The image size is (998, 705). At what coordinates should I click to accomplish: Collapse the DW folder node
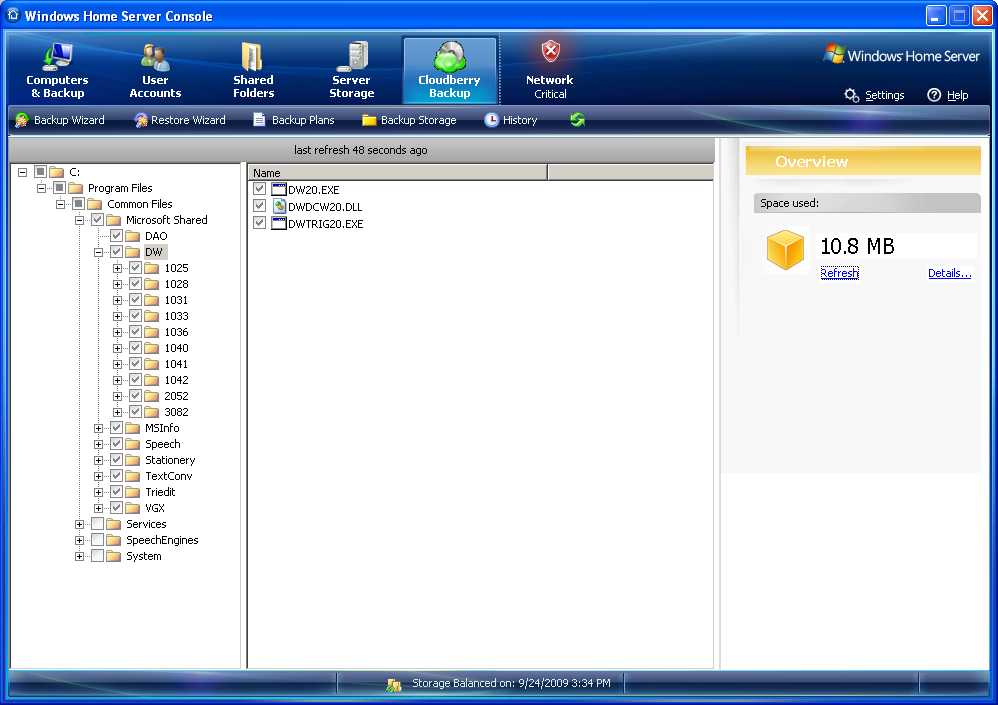pyautogui.click(x=99, y=252)
